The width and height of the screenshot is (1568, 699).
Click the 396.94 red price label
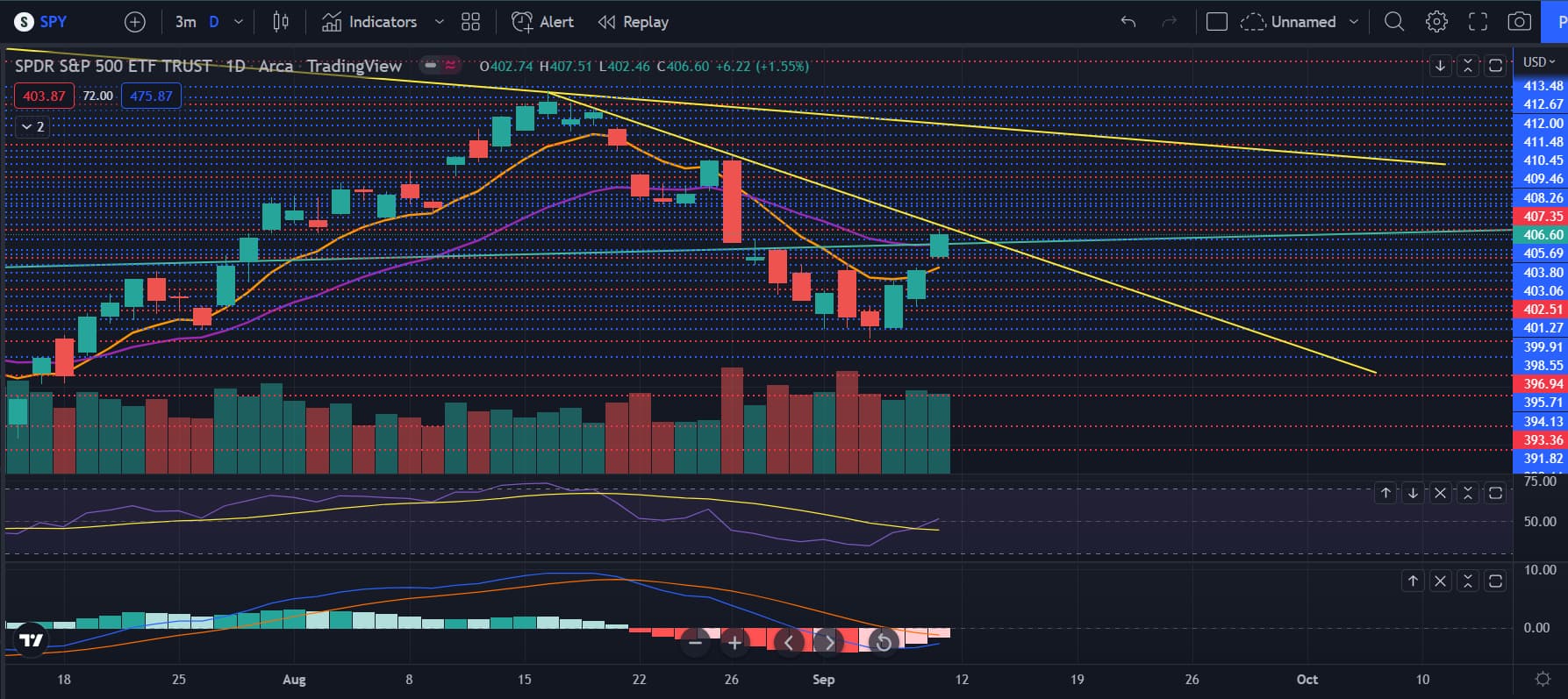point(1543,384)
